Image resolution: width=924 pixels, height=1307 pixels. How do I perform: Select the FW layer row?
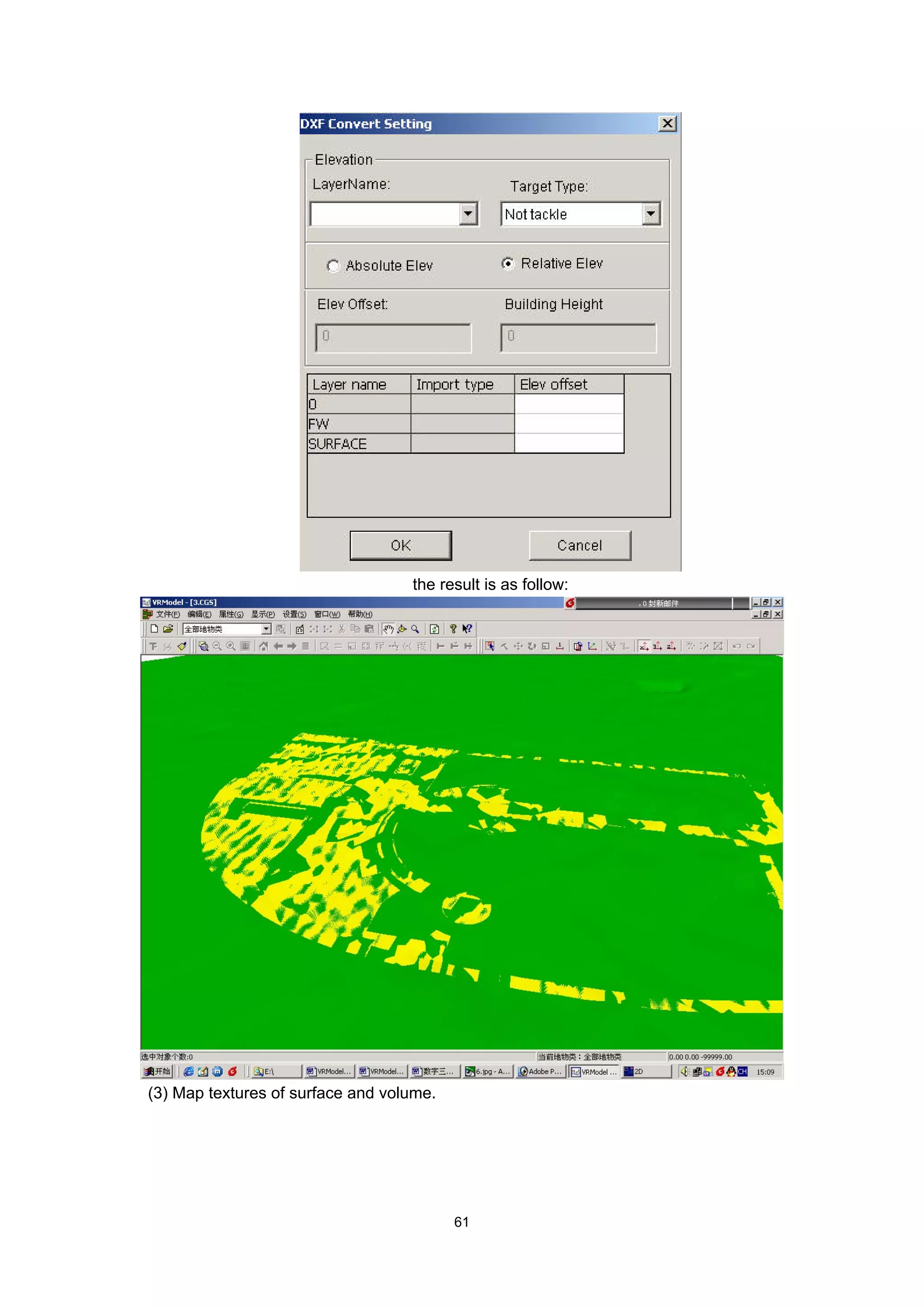[465, 424]
